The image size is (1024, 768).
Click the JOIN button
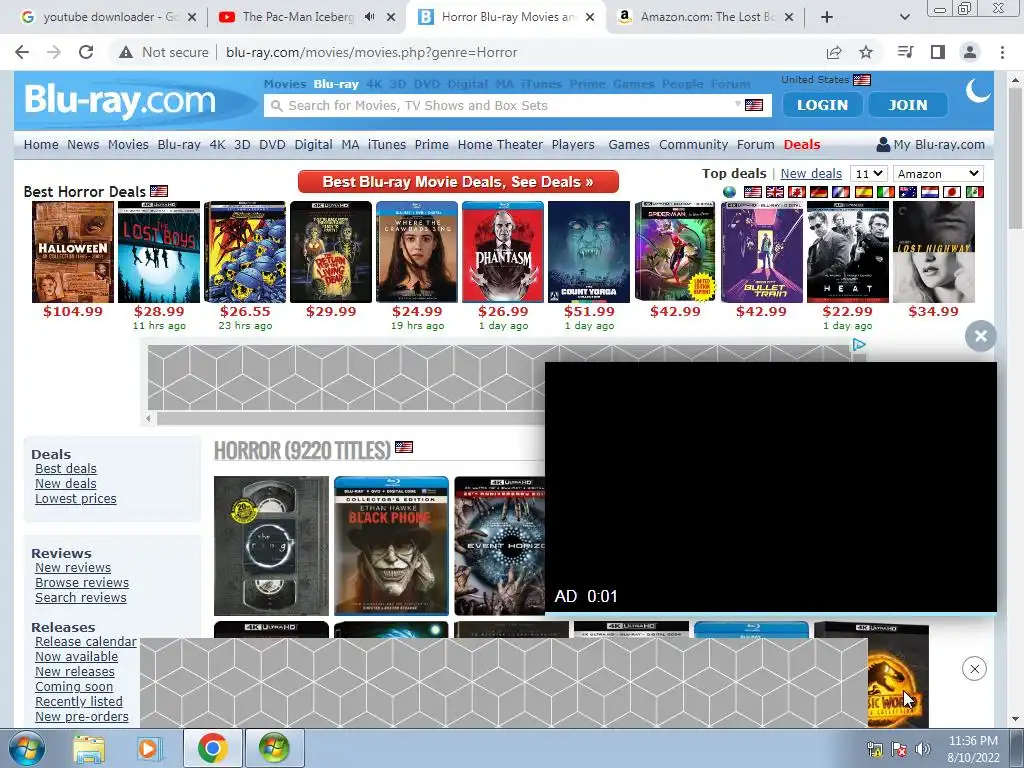tap(908, 105)
